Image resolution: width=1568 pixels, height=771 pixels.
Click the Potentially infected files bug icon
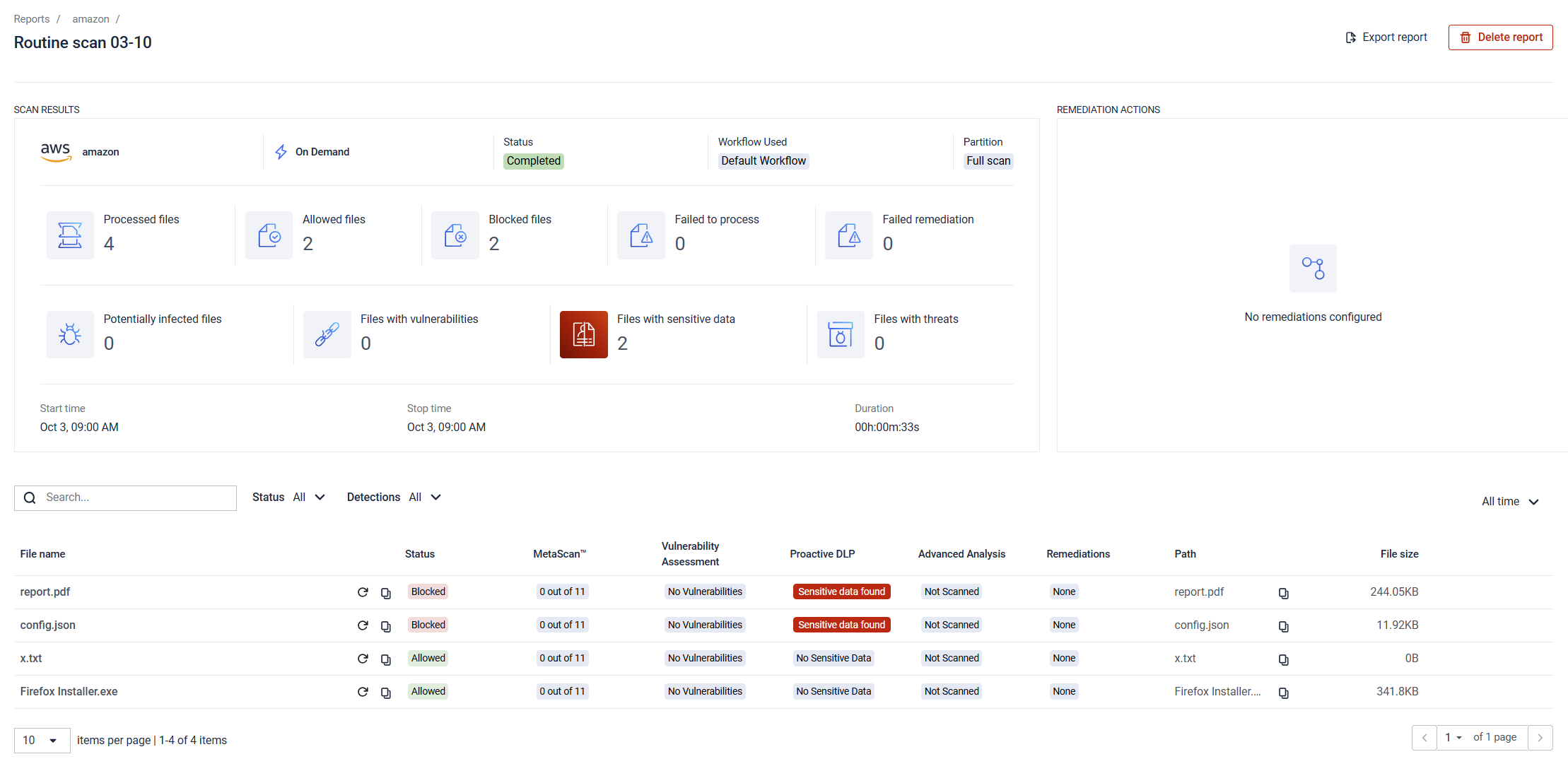tap(70, 334)
